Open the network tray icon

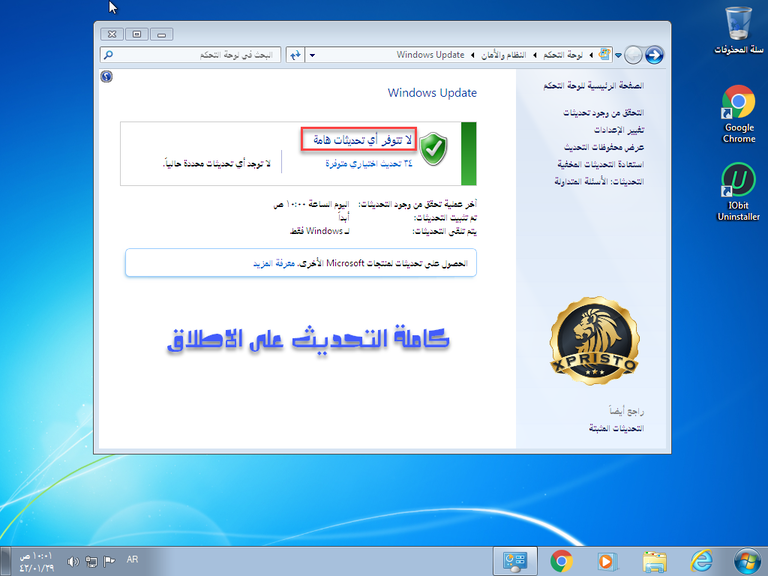coord(91,561)
